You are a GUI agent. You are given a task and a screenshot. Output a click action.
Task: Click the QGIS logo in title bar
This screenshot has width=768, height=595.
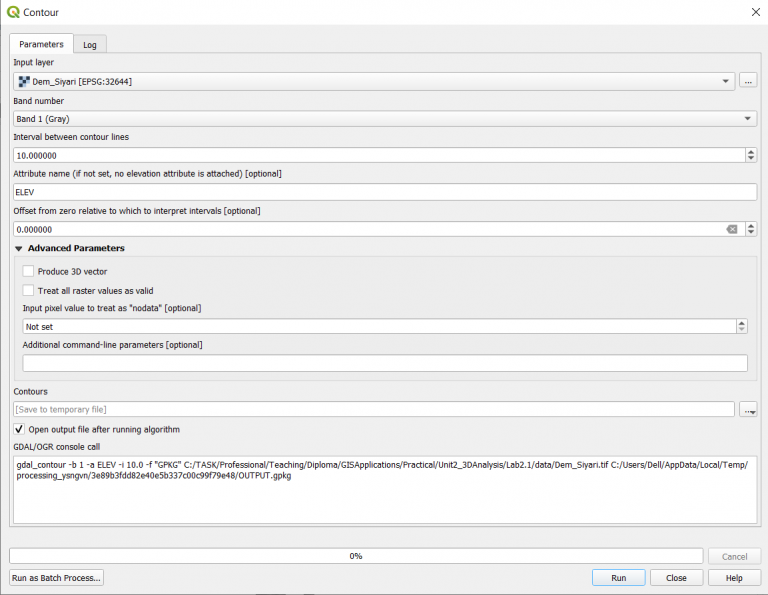coord(12,12)
